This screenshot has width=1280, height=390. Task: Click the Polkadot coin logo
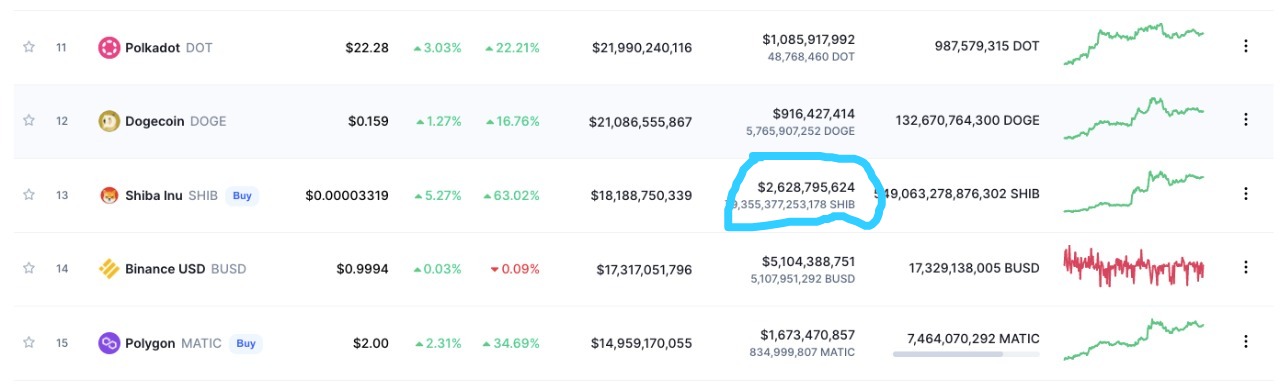point(108,47)
